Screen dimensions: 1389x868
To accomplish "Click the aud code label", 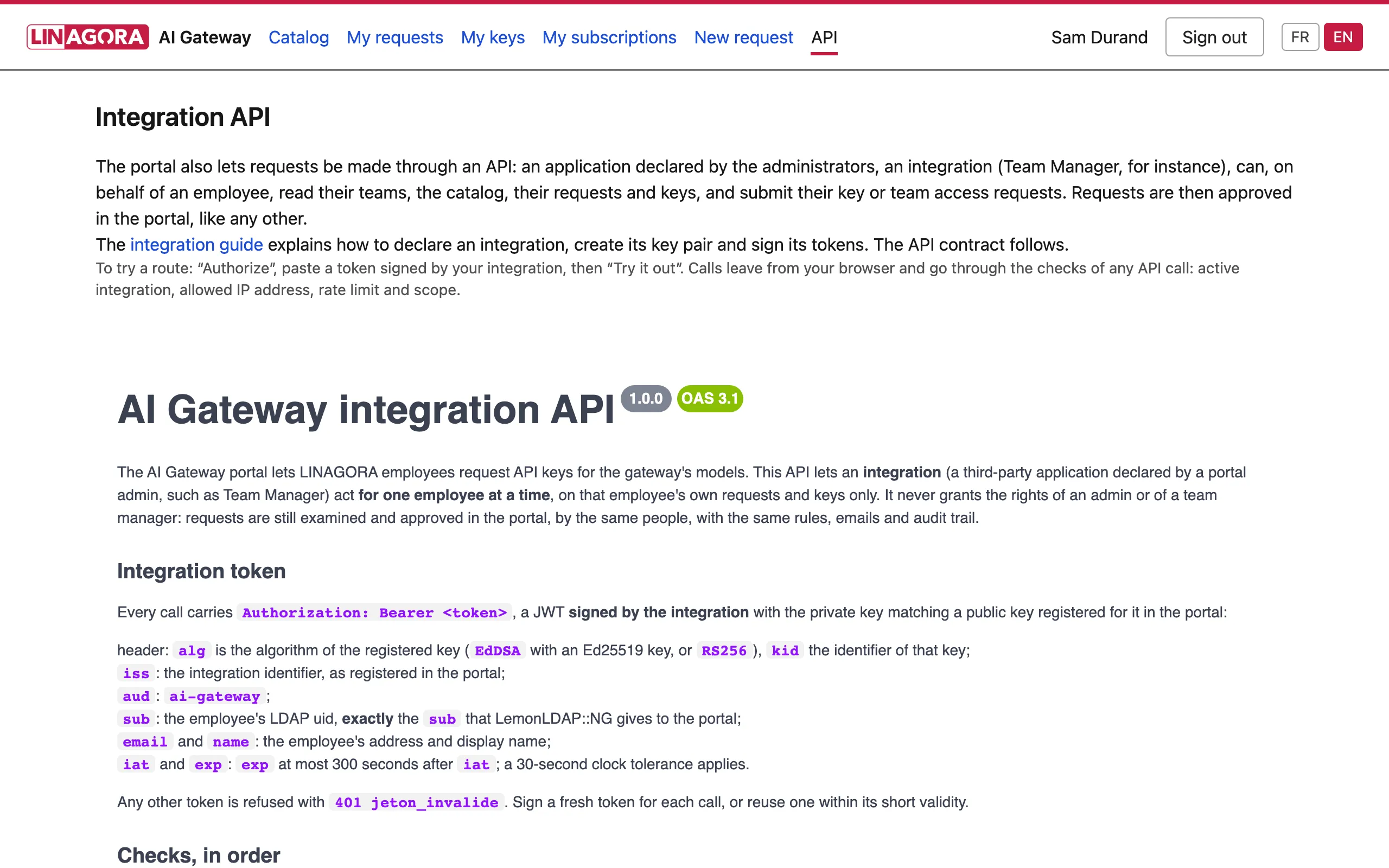I will (x=136, y=697).
